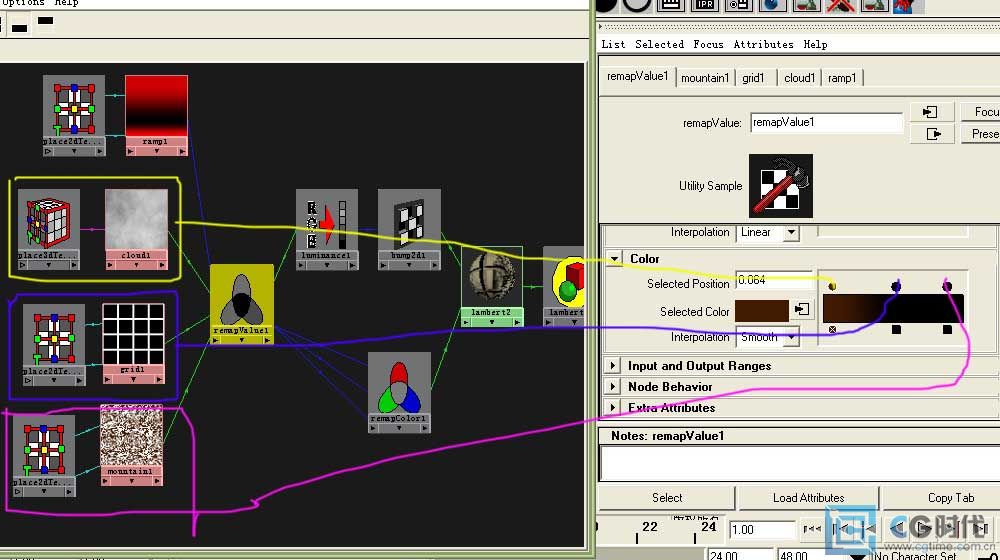Open render settings icon beside IPR

coord(738,4)
